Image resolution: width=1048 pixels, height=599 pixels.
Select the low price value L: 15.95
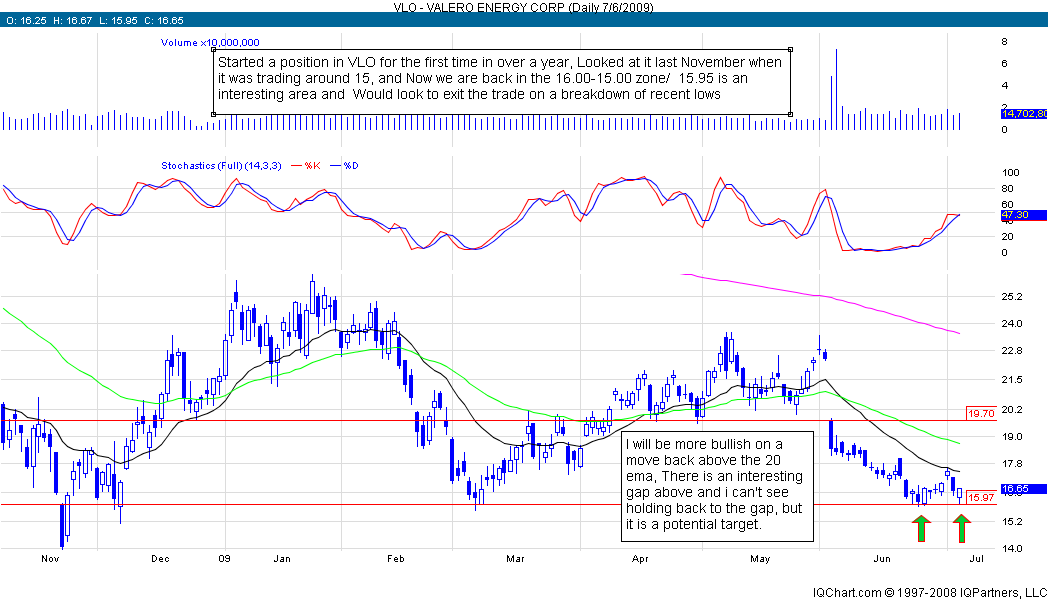pyautogui.click(x=117, y=21)
